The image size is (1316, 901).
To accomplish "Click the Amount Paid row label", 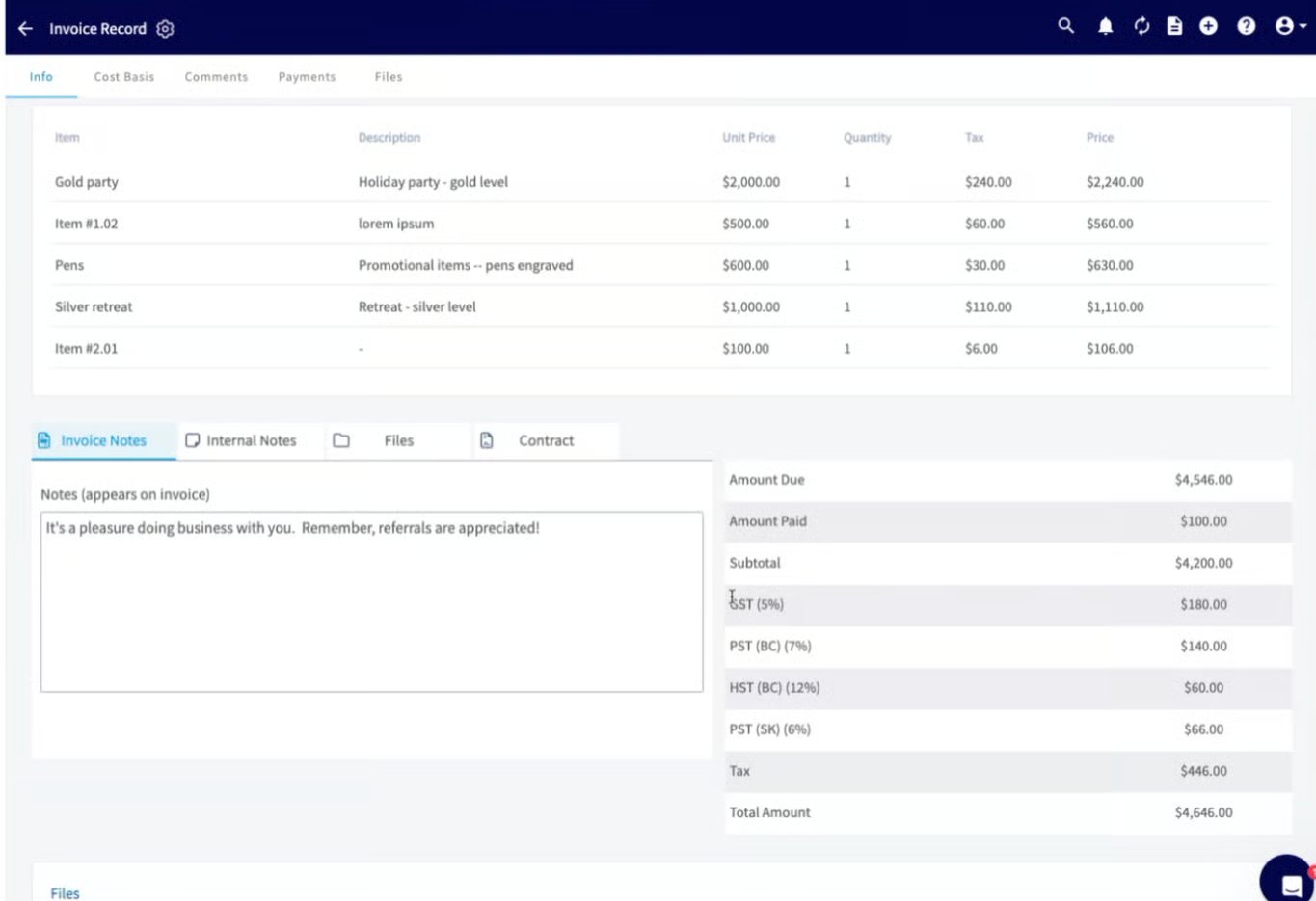I will click(x=767, y=521).
